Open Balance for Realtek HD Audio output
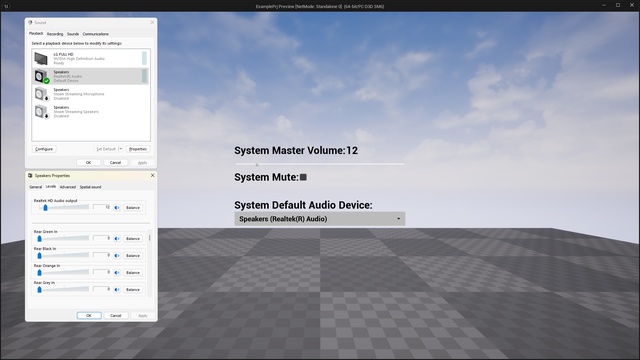 [133, 208]
